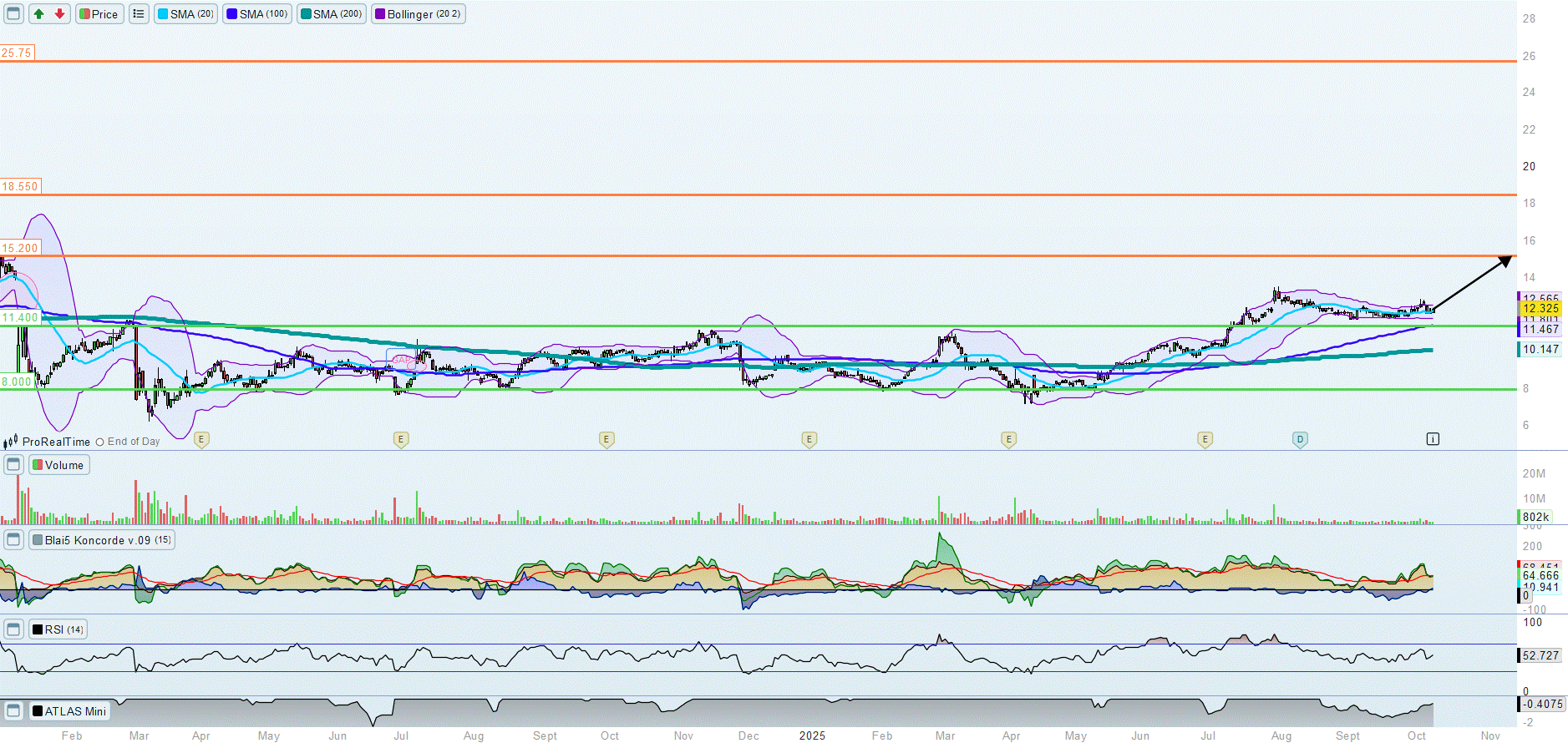Click the Volume indicator label
The height and width of the screenshot is (743, 1568).
coord(58,465)
